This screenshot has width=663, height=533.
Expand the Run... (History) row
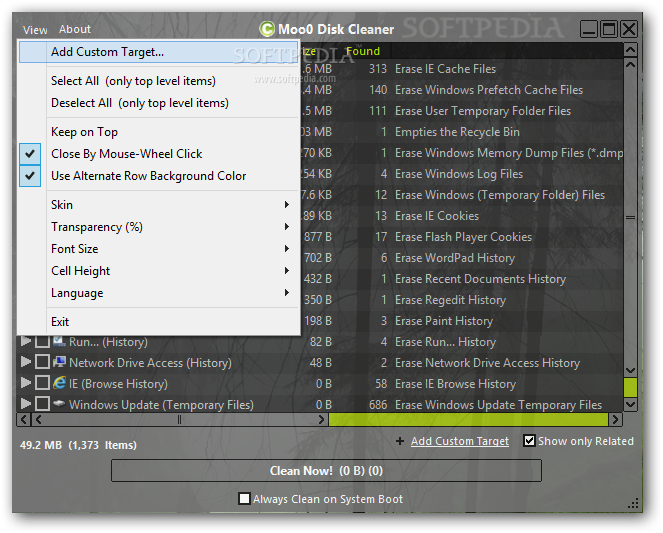coord(26,341)
